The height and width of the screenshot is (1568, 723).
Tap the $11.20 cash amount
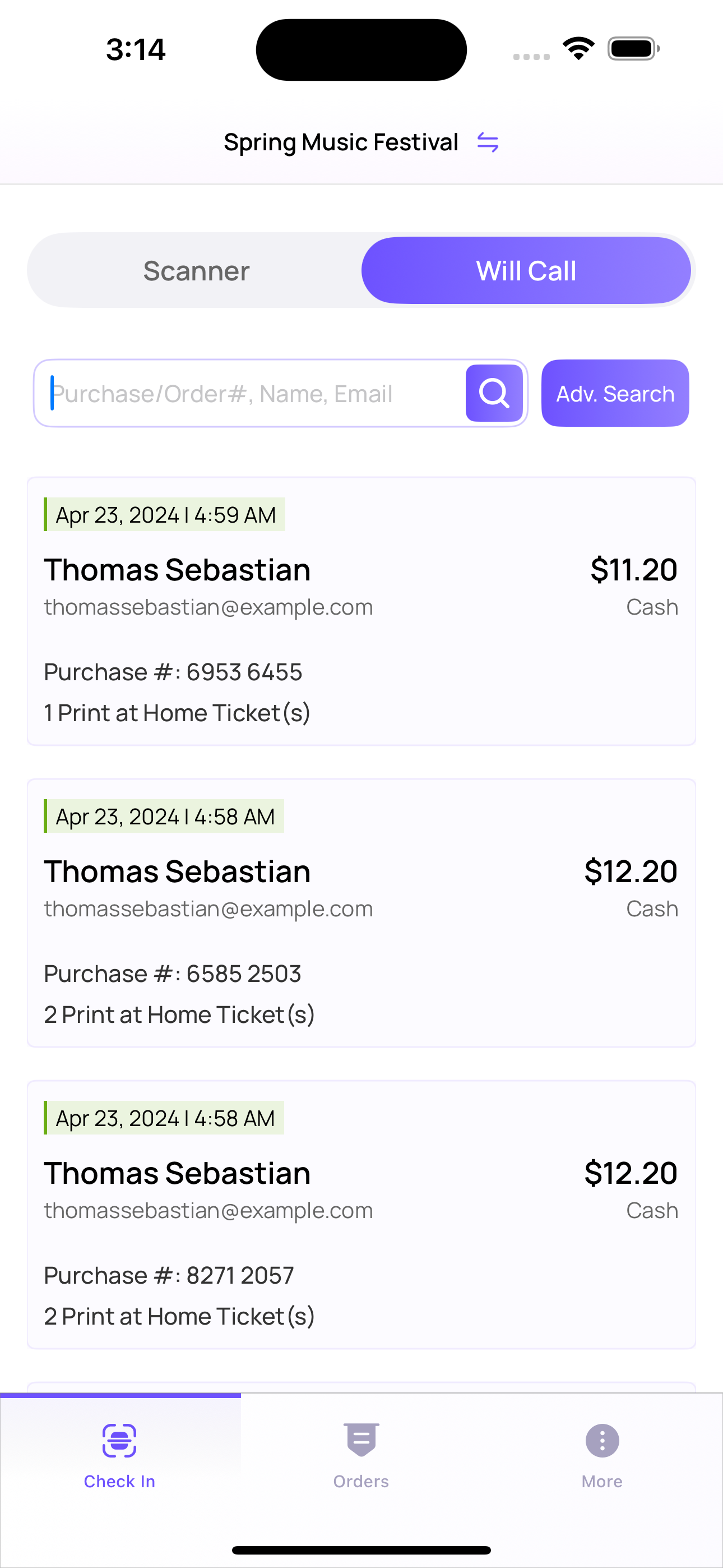[x=633, y=570]
